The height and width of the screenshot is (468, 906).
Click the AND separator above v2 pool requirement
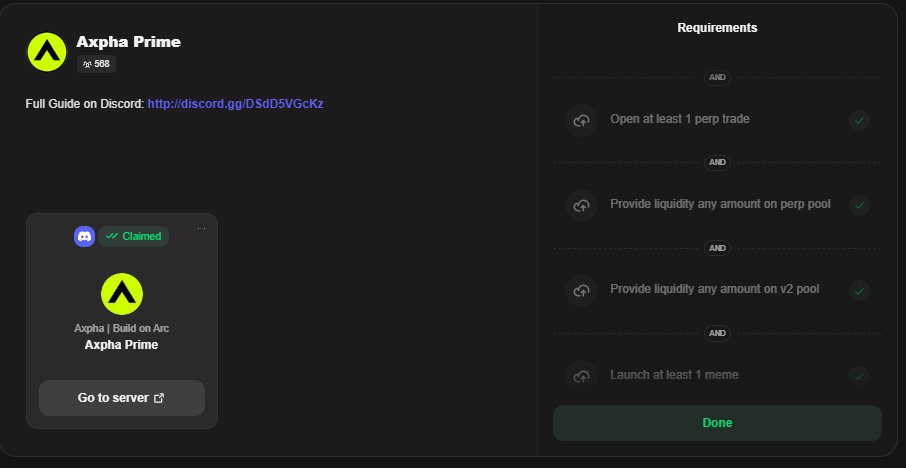717,248
